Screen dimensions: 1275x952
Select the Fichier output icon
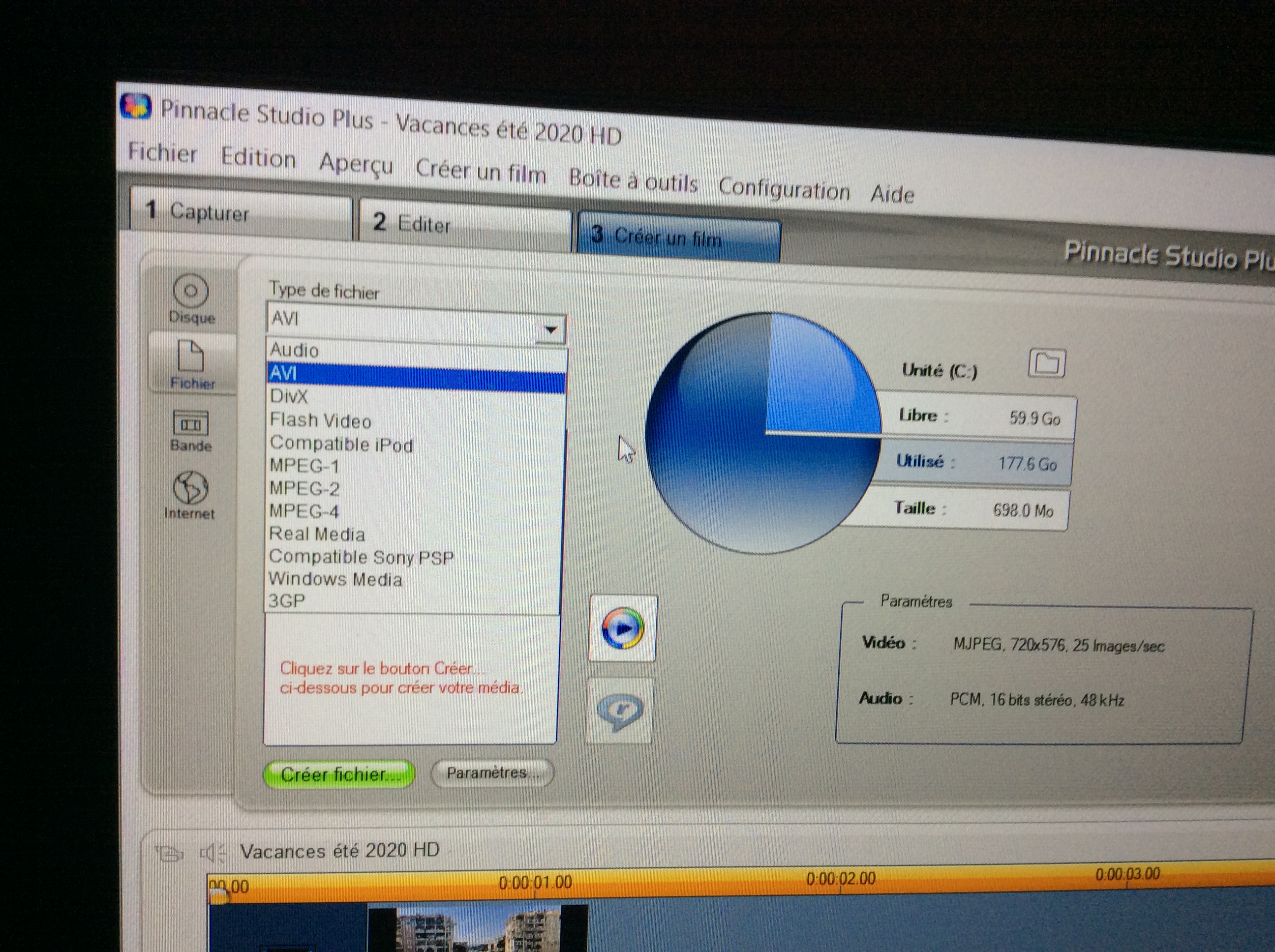click(x=192, y=364)
